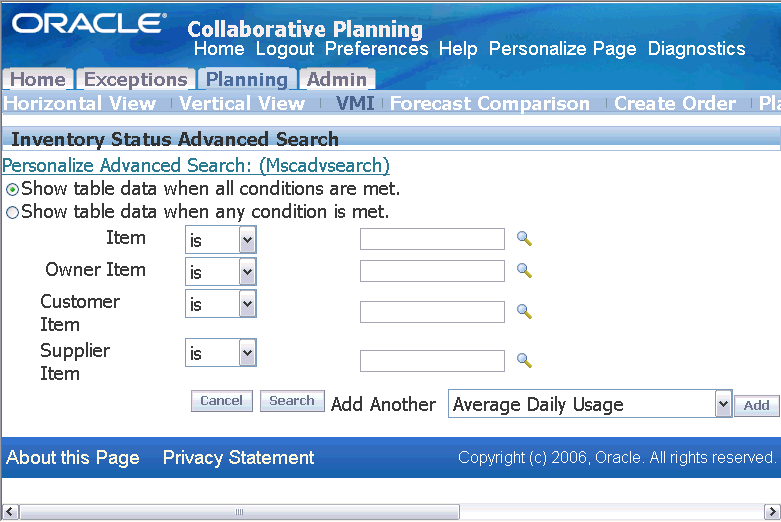Click the Search button
This screenshot has height=522, width=781.
pyautogui.click(x=292, y=401)
